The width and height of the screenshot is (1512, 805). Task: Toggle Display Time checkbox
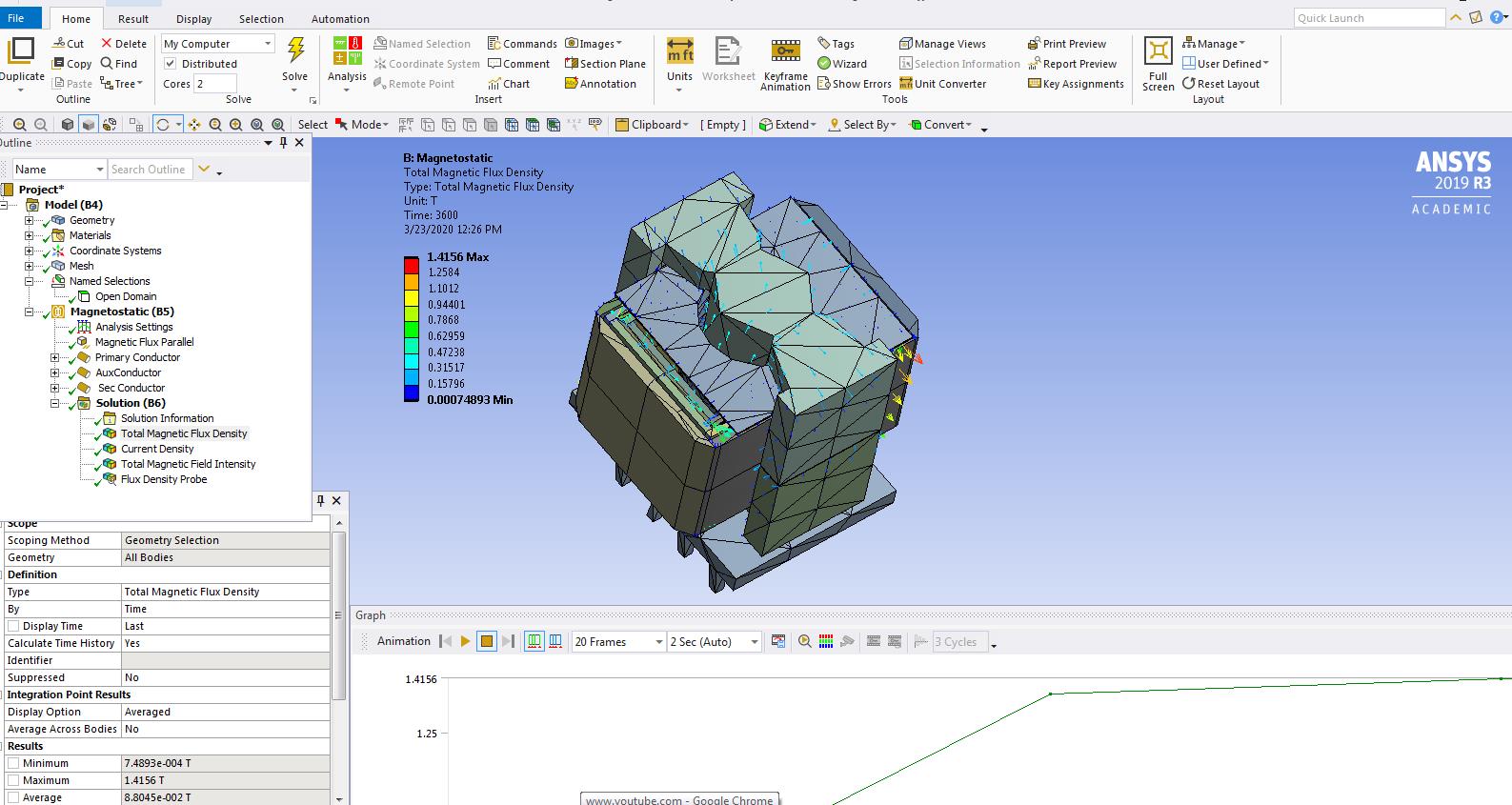13,626
